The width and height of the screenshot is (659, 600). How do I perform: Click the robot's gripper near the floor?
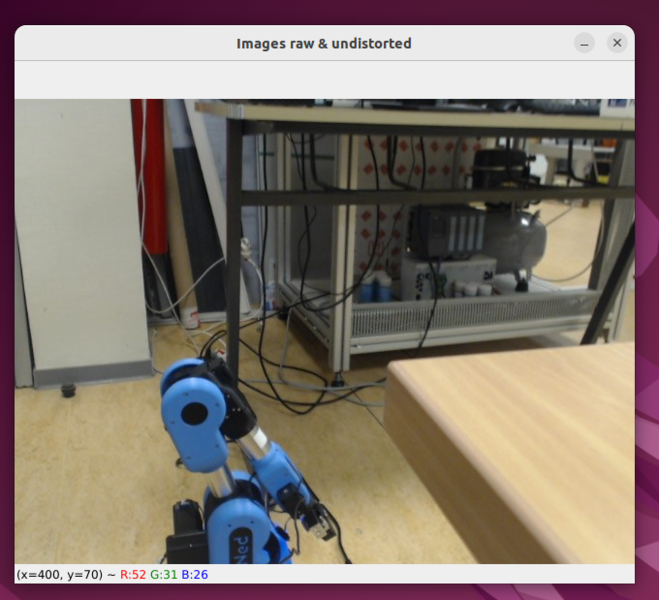320,520
